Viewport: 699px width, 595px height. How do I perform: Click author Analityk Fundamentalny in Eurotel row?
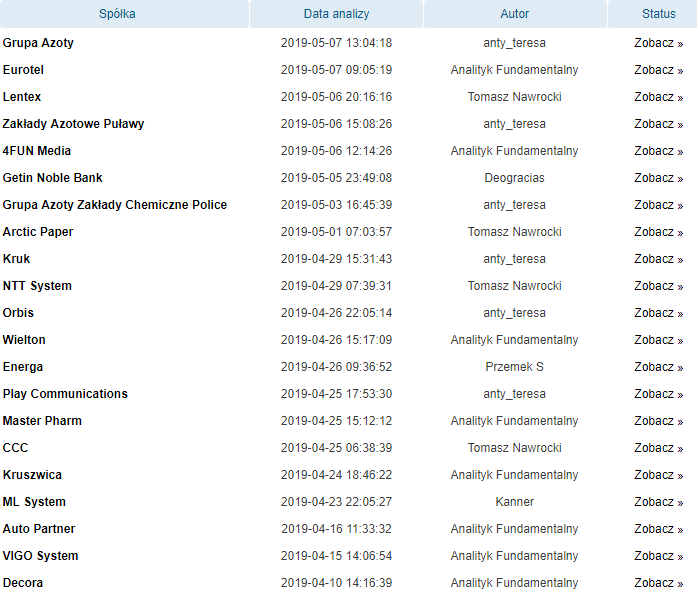514,70
